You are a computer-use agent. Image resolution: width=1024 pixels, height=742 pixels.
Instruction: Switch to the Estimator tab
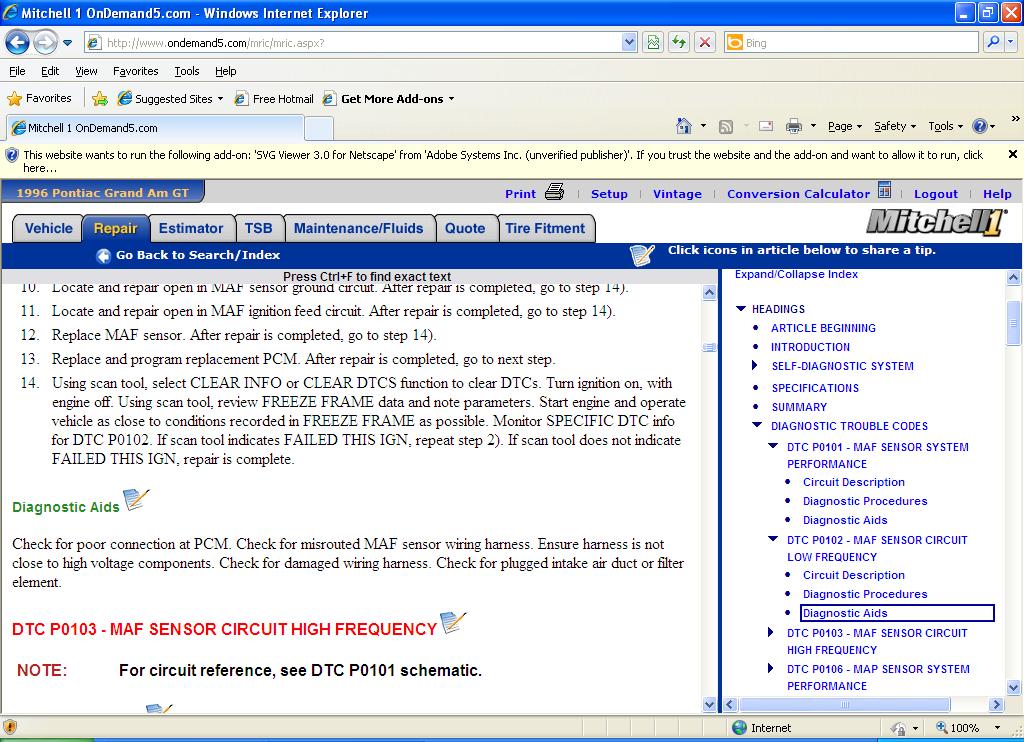tap(191, 229)
